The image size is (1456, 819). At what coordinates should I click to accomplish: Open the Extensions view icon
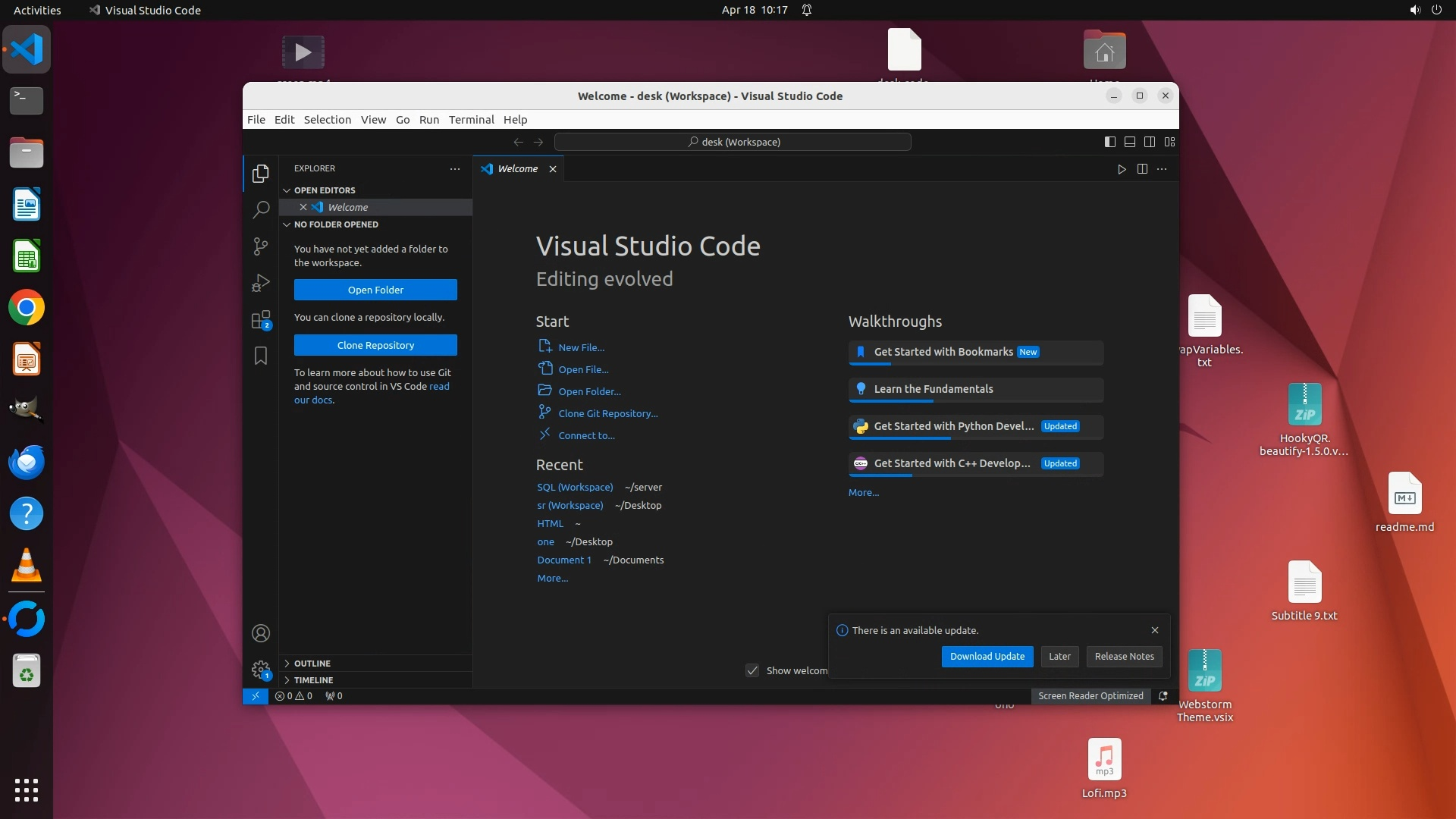[260, 319]
